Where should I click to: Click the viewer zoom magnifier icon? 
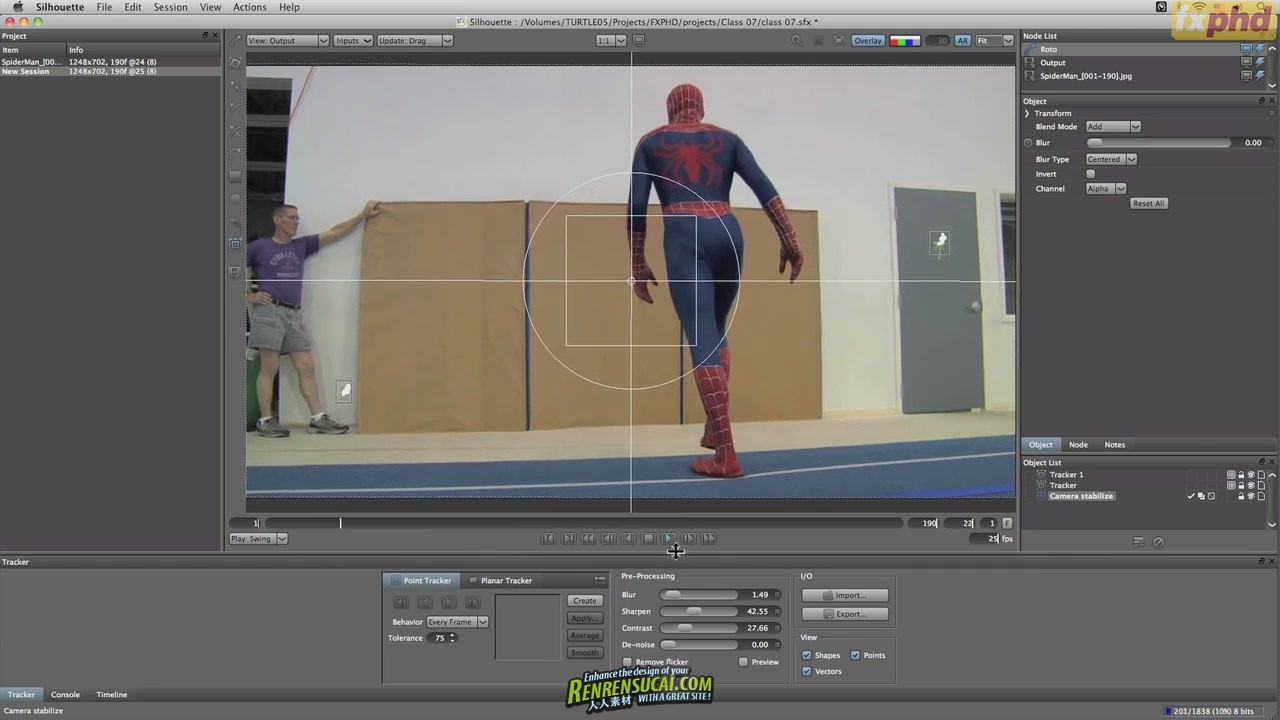(796, 41)
